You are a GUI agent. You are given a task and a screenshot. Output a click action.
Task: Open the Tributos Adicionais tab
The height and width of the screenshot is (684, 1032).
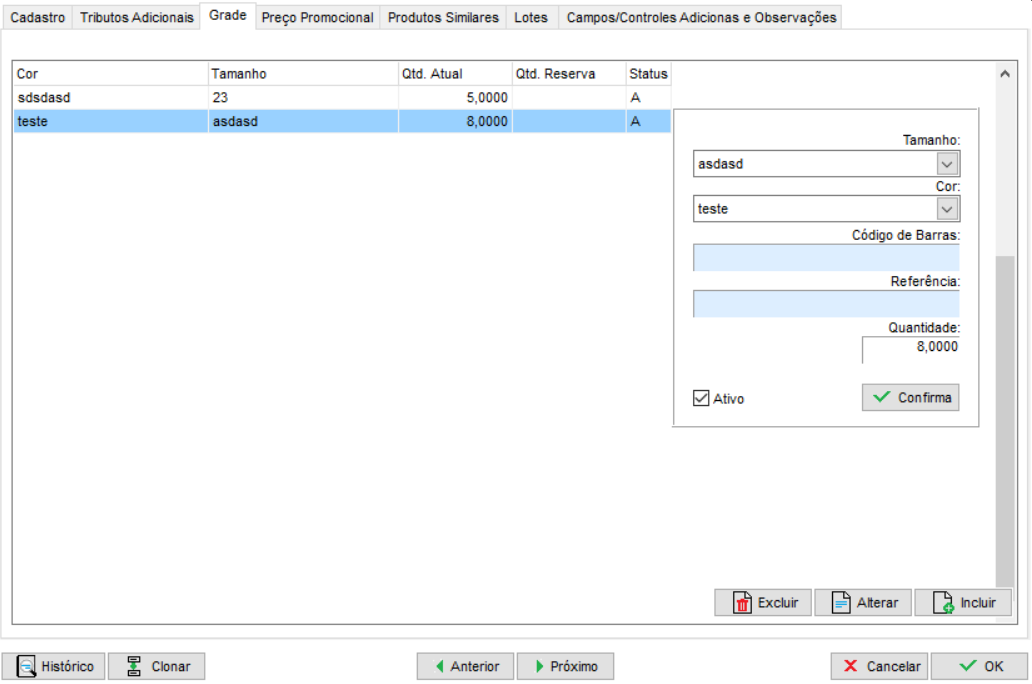point(137,18)
